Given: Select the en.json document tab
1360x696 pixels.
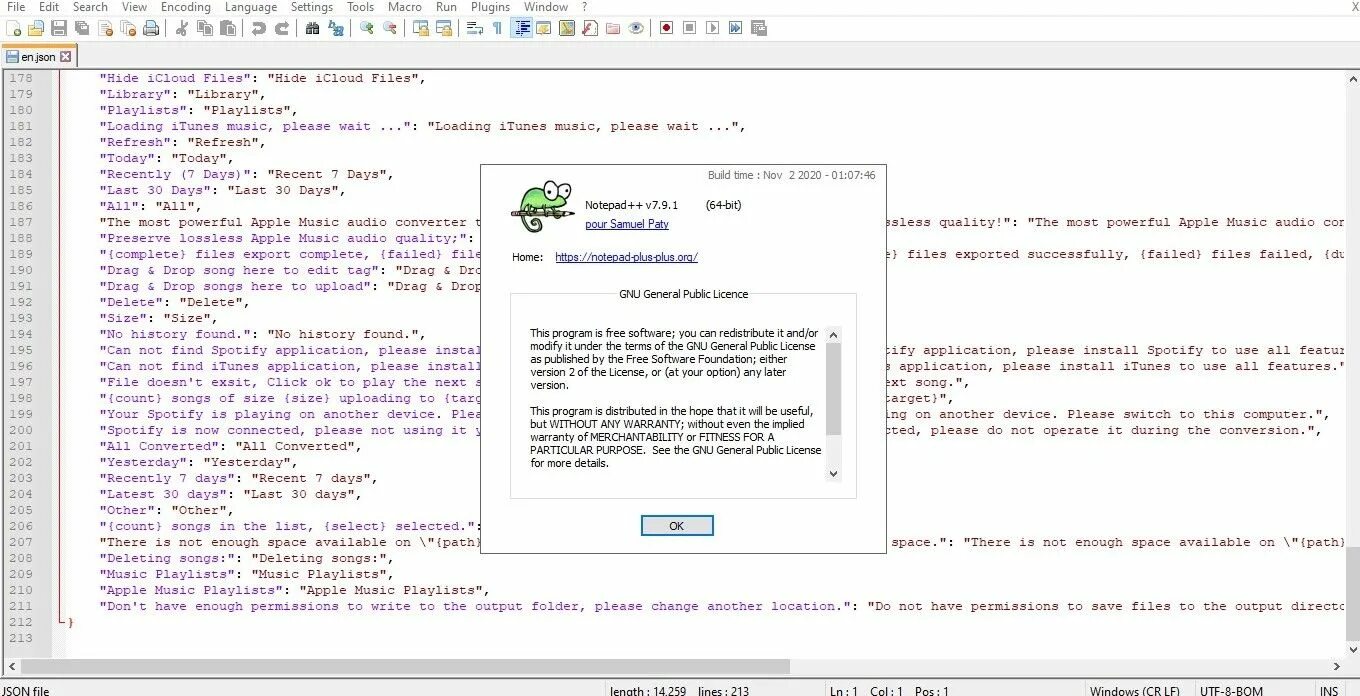Looking at the screenshot, I should (x=39, y=57).
